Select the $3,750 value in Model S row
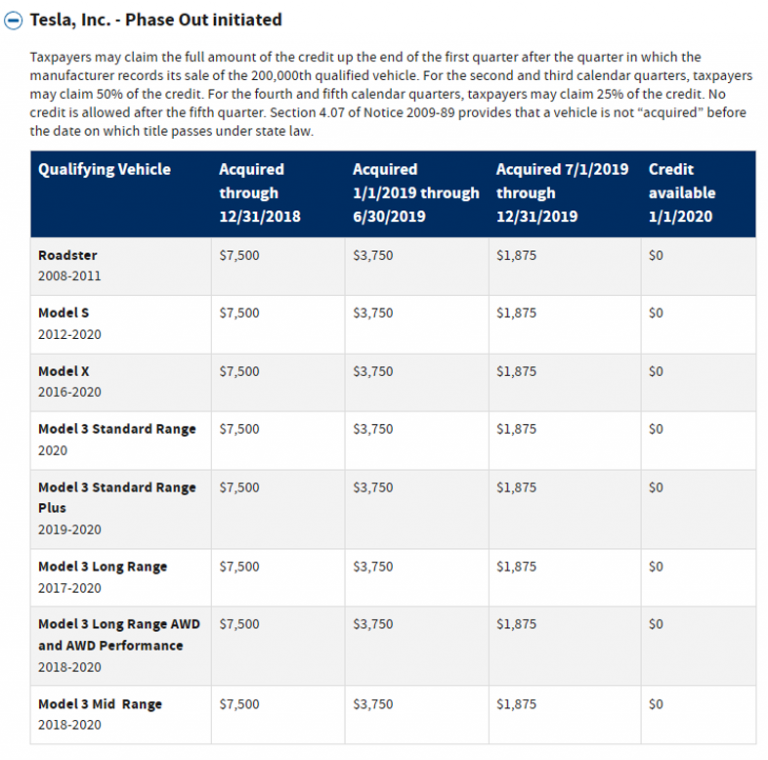Screen dimensions: 768x760 coord(373,313)
